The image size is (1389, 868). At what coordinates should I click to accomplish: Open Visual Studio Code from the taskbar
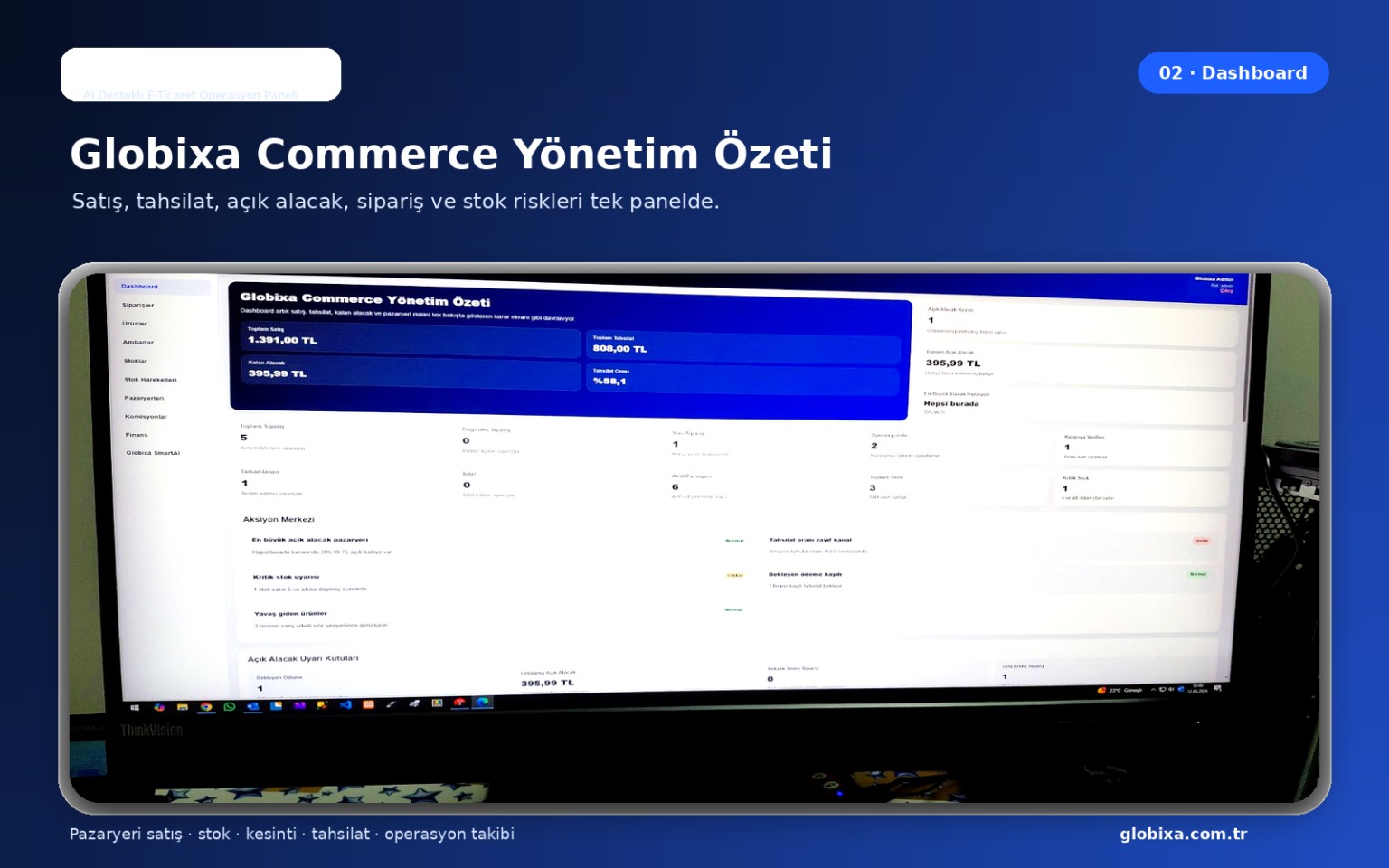pos(345,703)
